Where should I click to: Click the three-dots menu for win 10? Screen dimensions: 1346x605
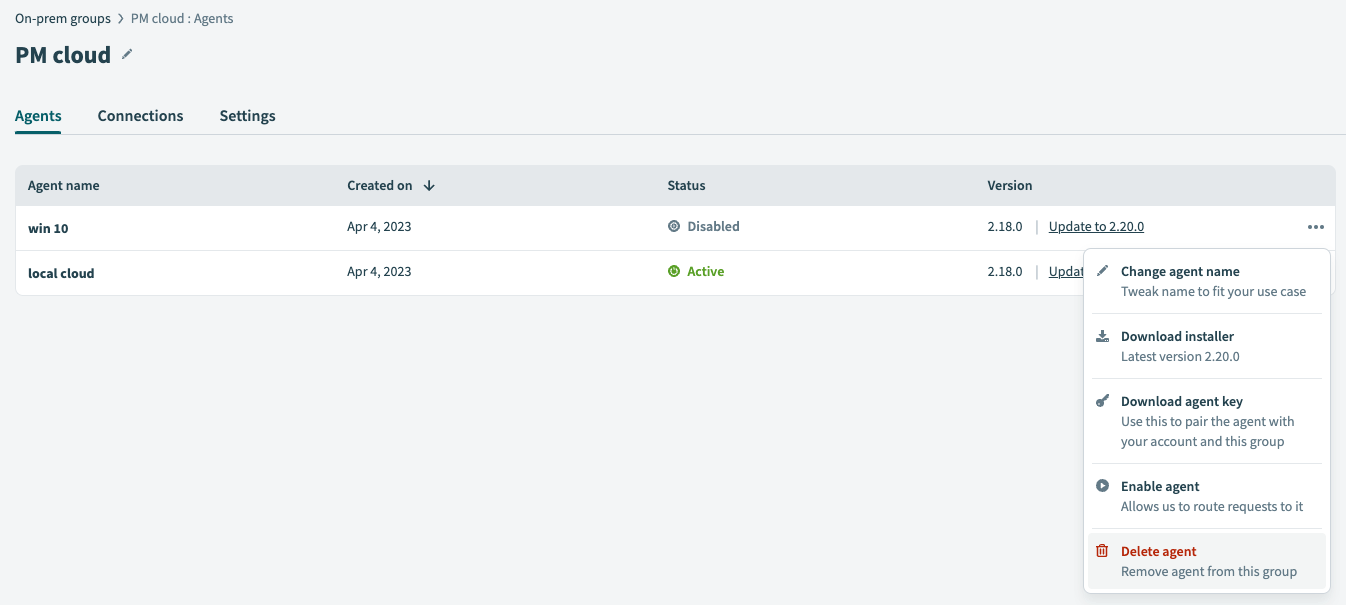click(1315, 228)
